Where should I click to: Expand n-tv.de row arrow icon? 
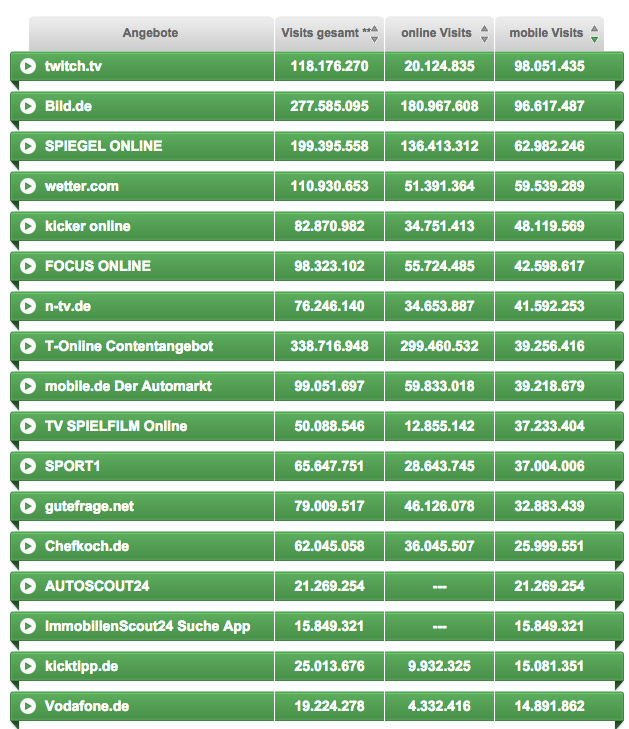(28, 306)
